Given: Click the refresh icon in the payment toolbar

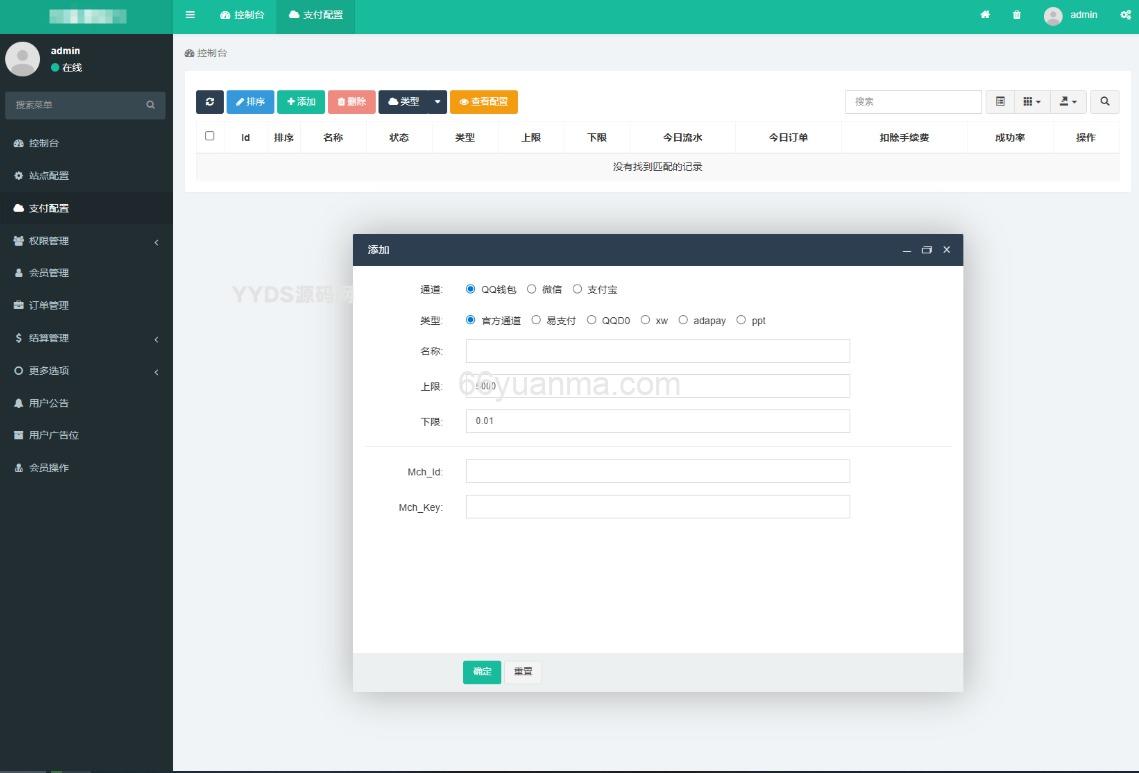Looking at the screenshot, I should tap(210, 101).
